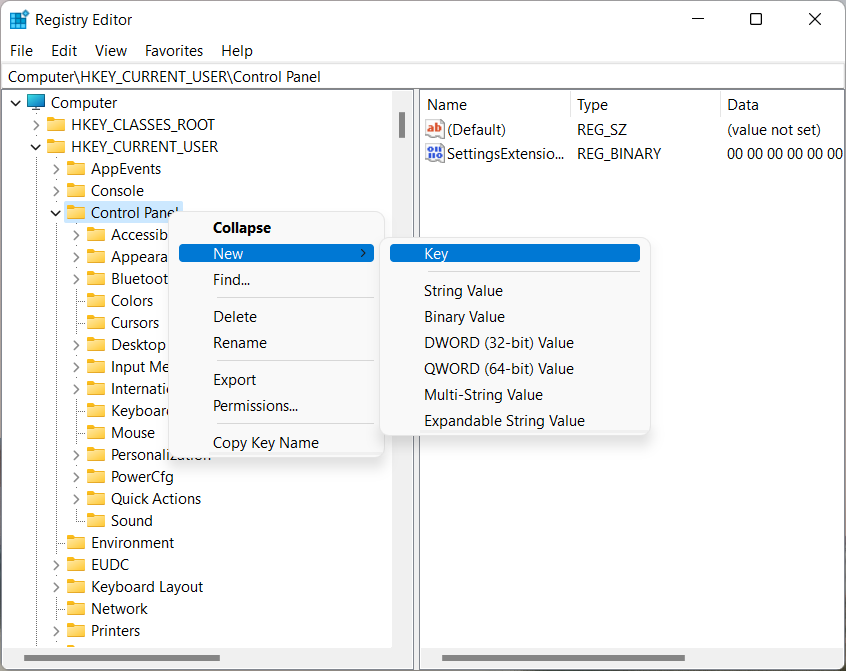
Task: Click the Control Panel folder icon
Action: tap(76, 213)
